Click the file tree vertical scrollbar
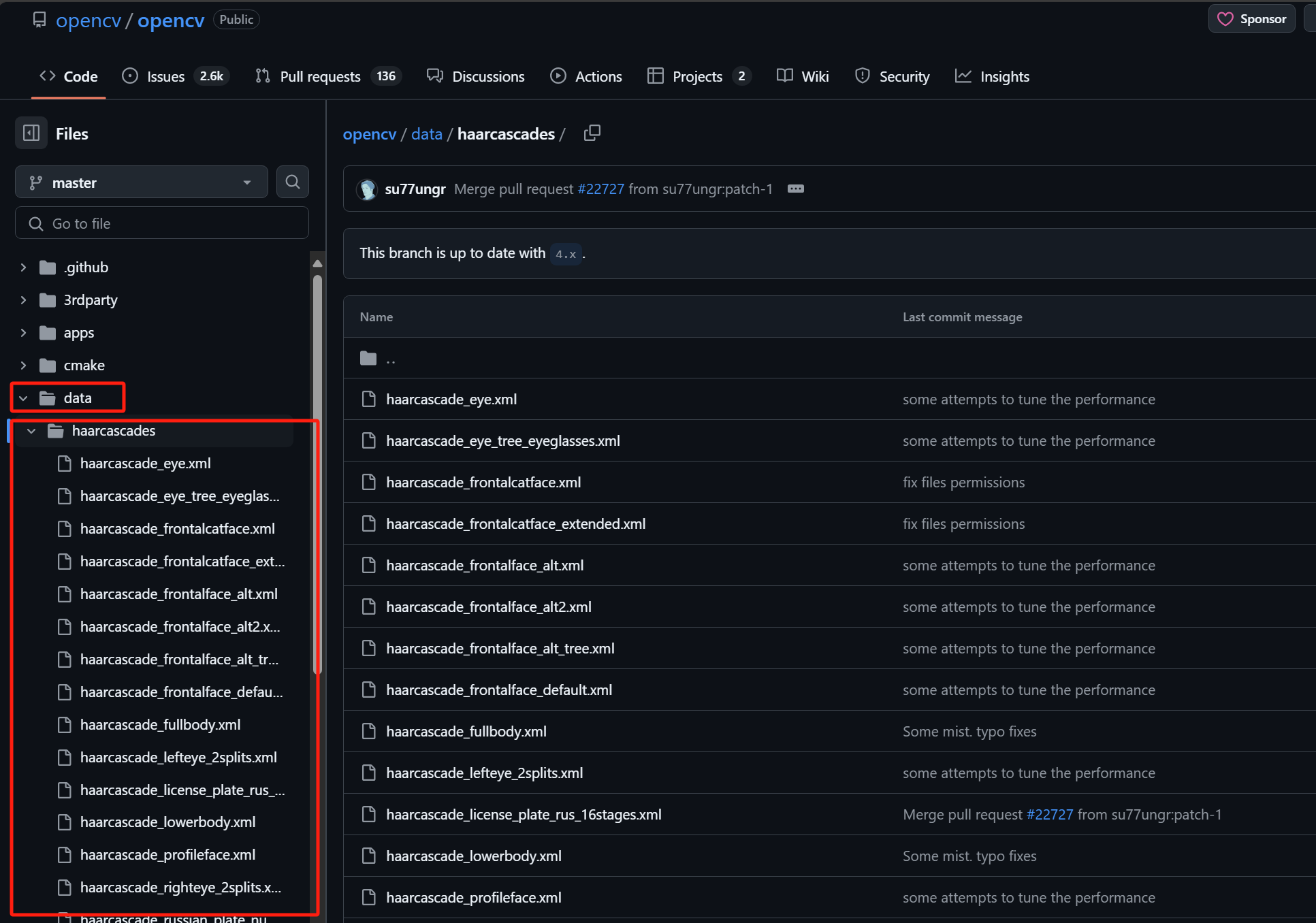This screenshot has height=923, width=1316. tap(317, 476)
